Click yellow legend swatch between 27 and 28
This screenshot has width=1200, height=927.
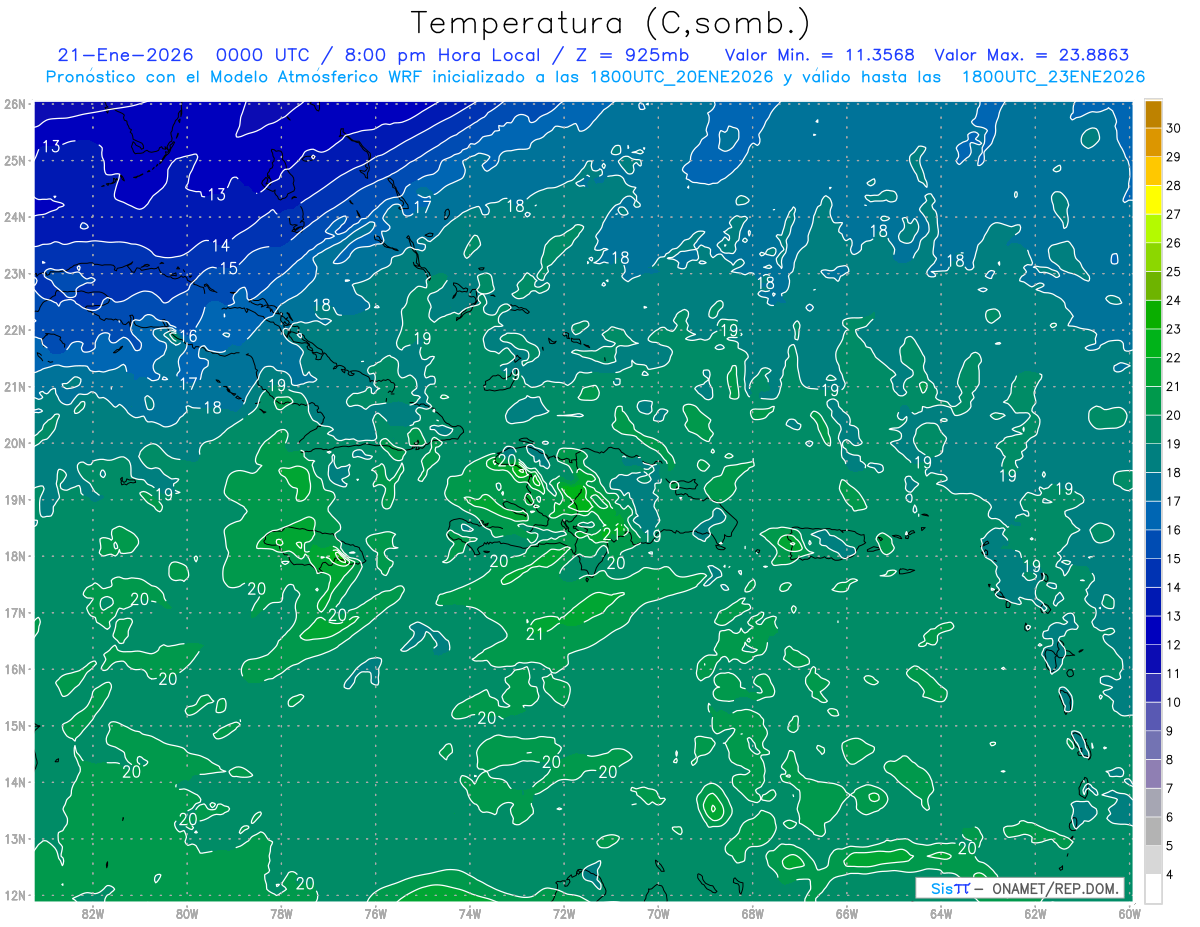1153,200
